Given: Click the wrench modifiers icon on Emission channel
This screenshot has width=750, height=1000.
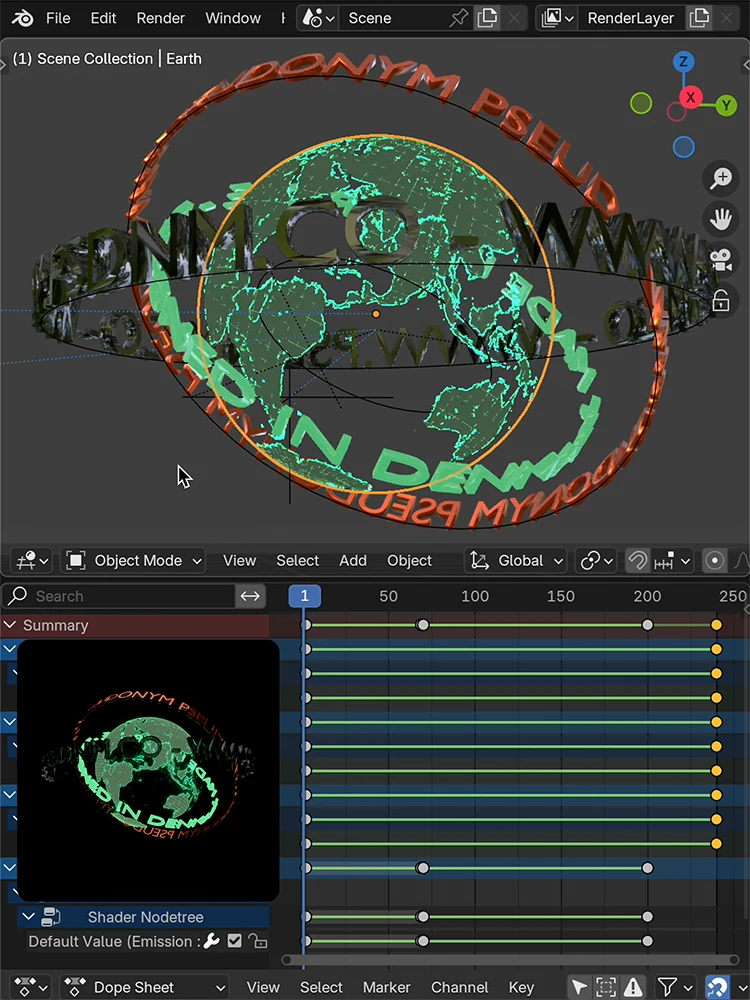Looking at the screenshot, I should click(x=212, y=941).
